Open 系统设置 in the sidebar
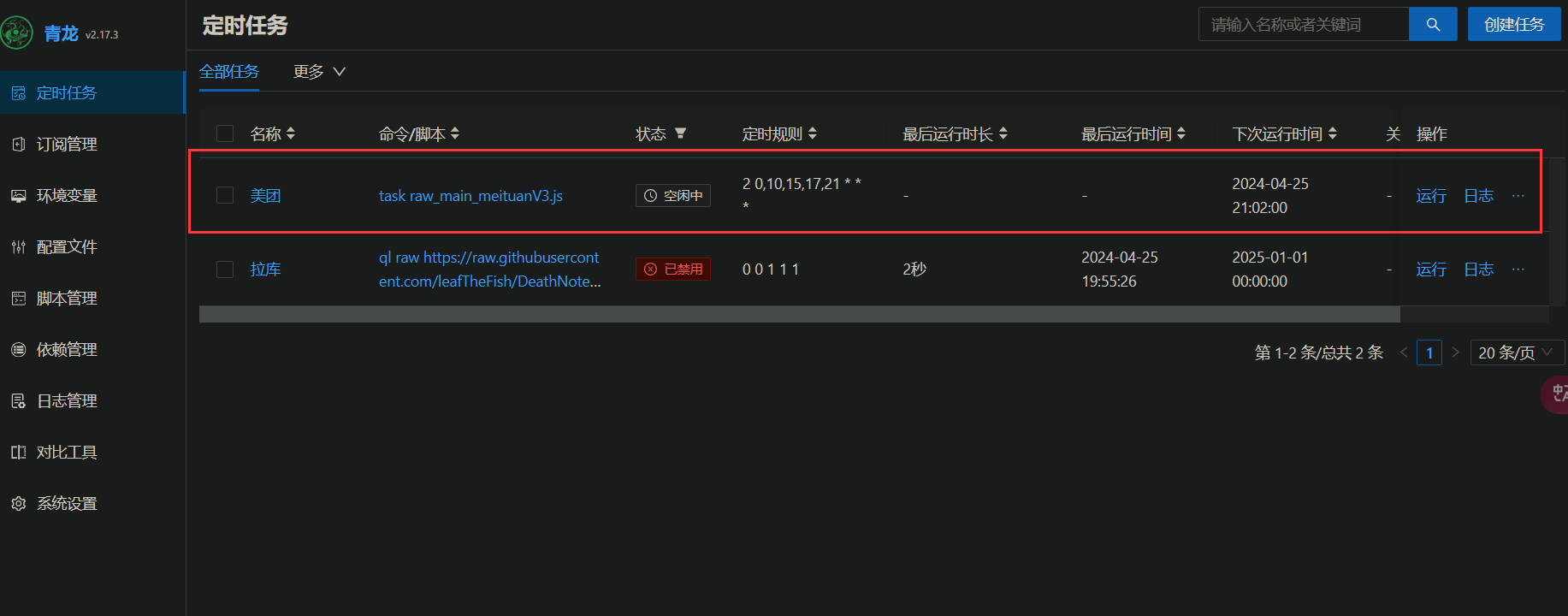The image size is (1568, 616). coord(92,503)
